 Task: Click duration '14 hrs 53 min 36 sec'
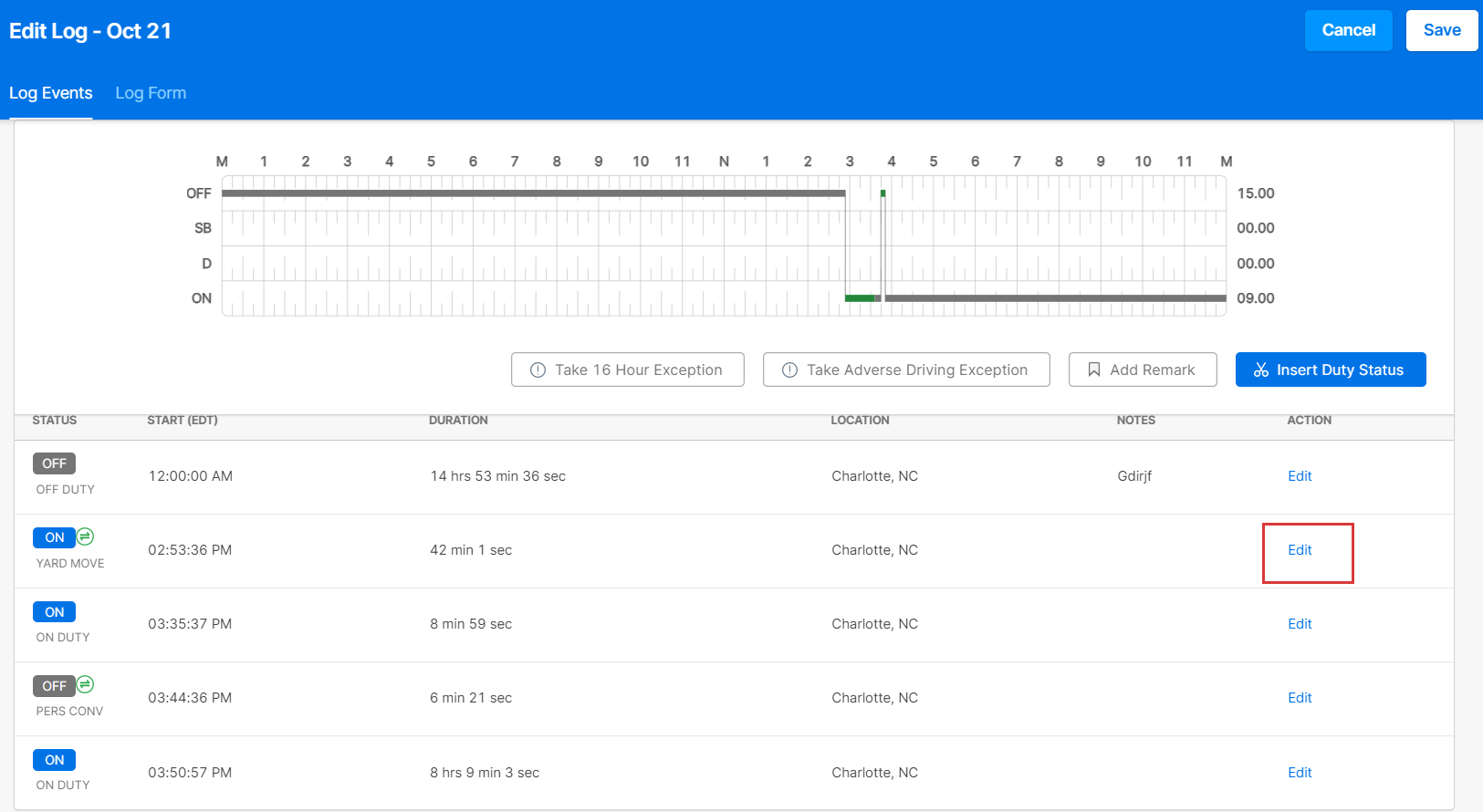click(x=498, y=476)
